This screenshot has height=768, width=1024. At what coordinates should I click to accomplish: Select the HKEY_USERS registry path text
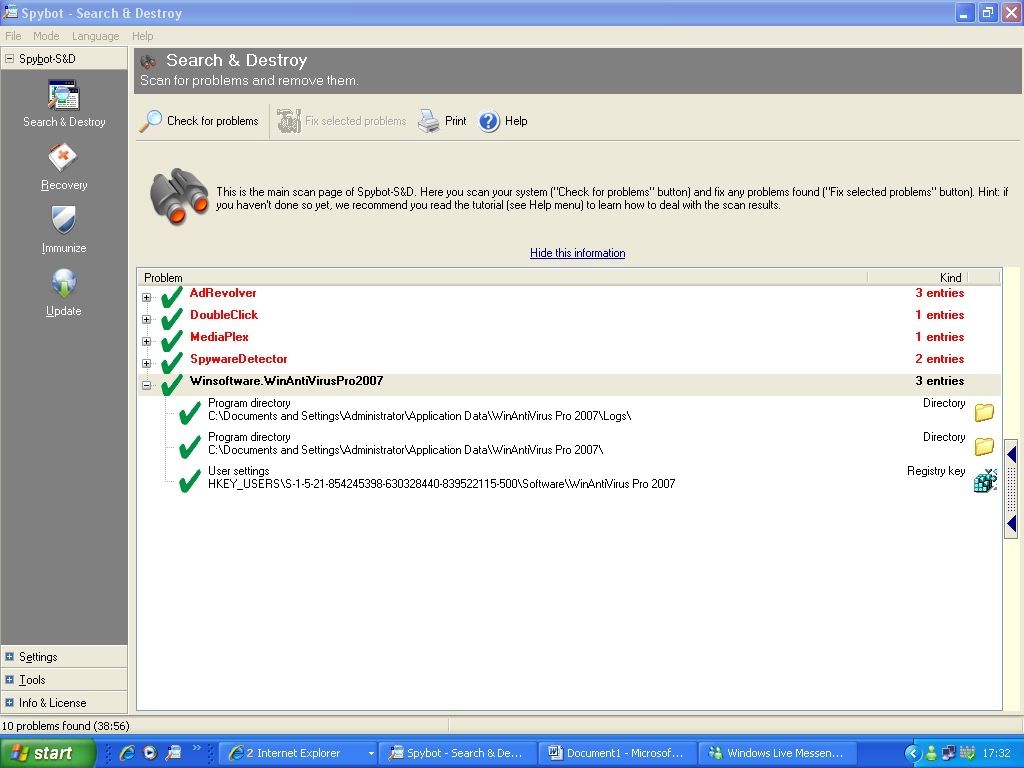click(441, 484)
